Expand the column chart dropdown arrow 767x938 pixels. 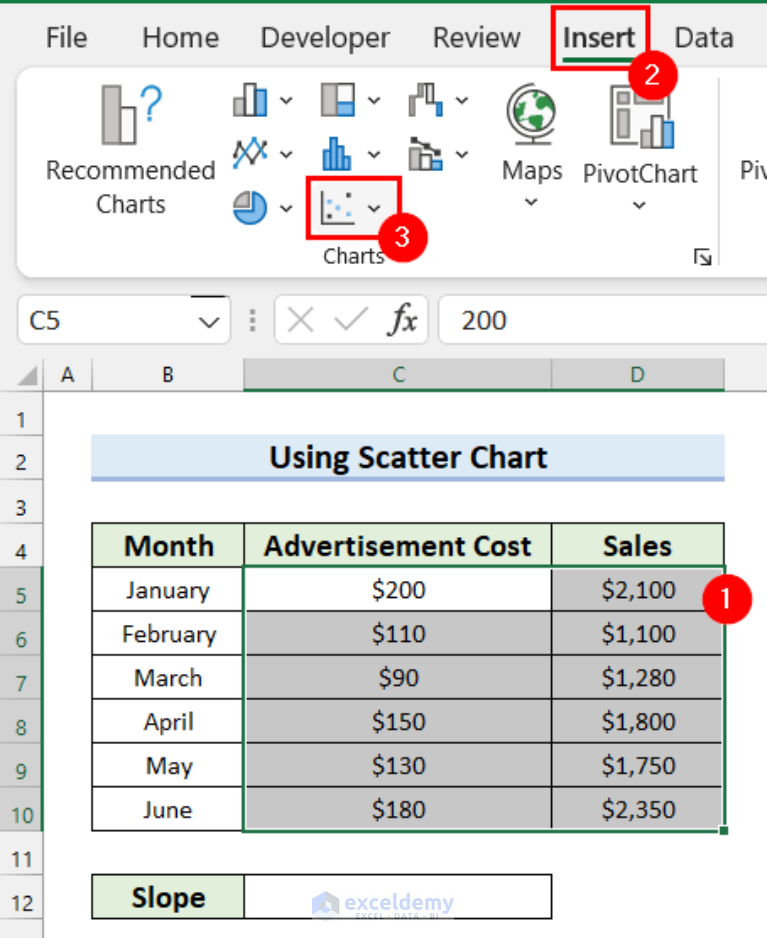[x=287, y=100]
